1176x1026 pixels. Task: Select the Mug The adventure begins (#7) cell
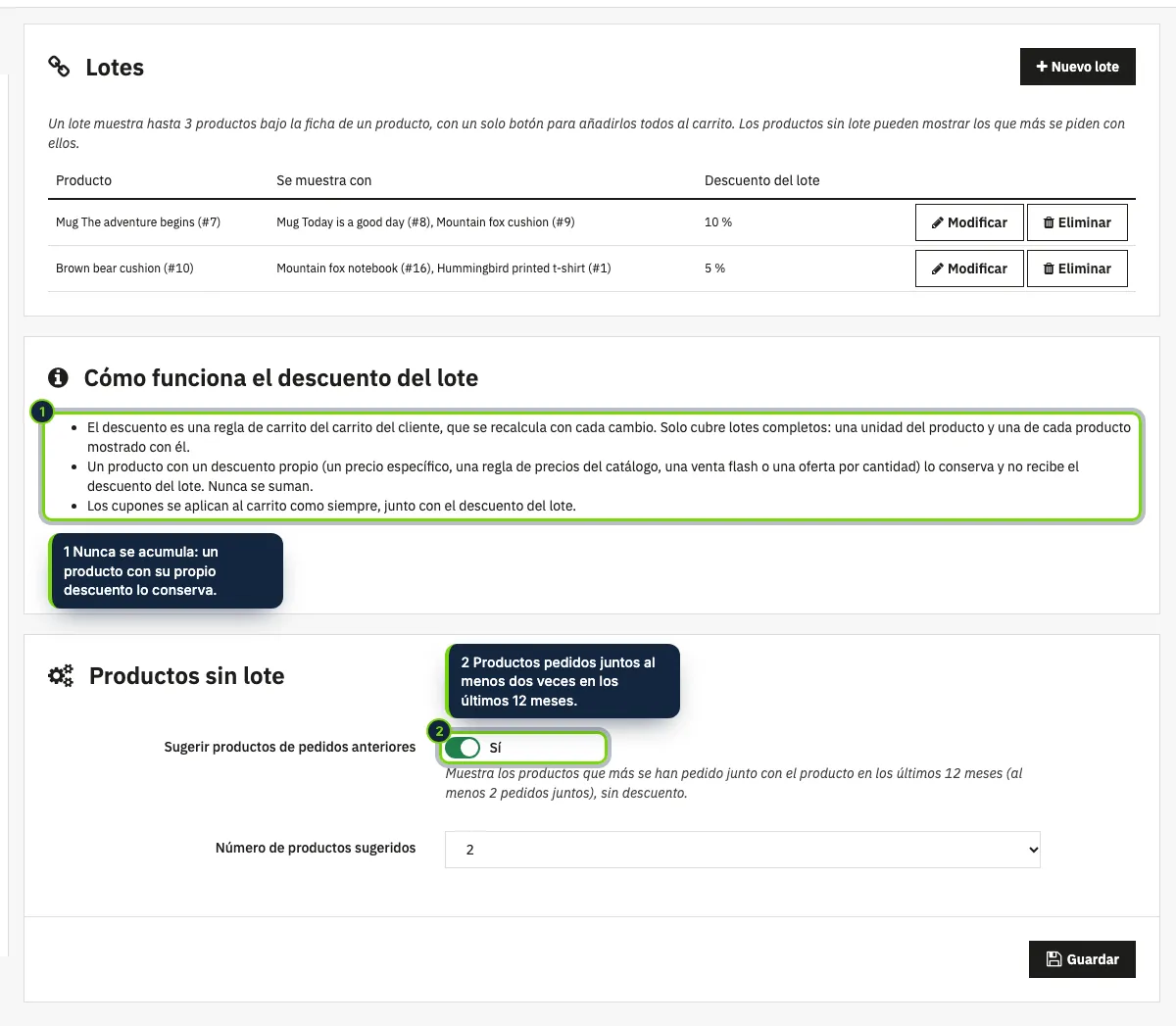pos(138,222)
